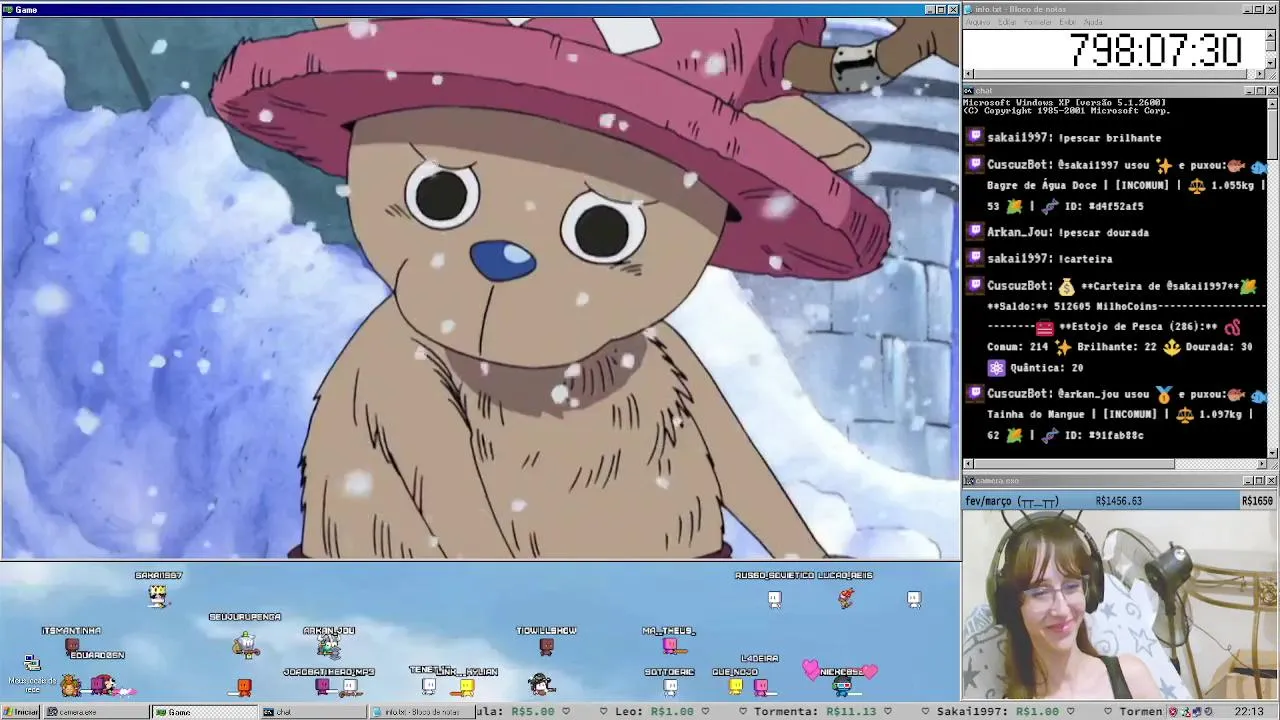The image size is (1280, 720).
Task: Maximize the Game window
Action: [x=941, y=9]
